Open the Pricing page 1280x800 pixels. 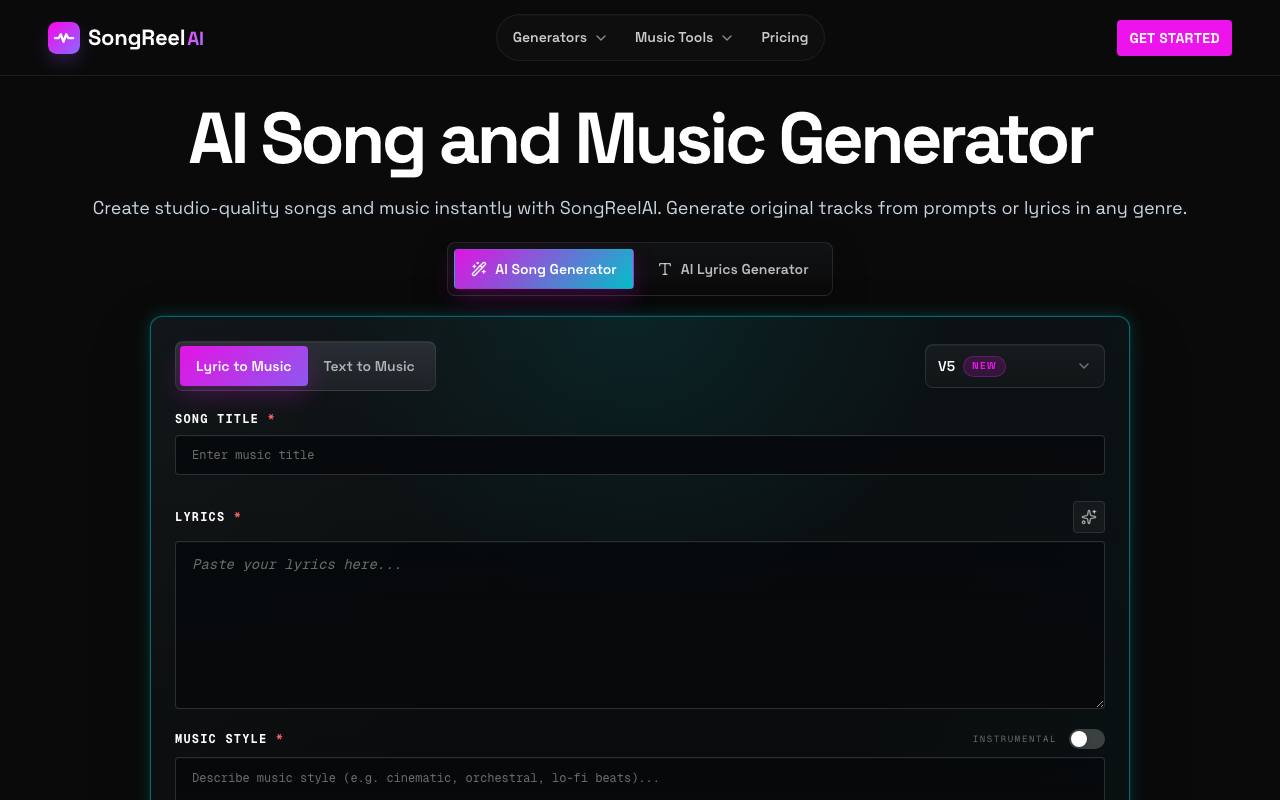pyautogui.click(x=784, y=38)
